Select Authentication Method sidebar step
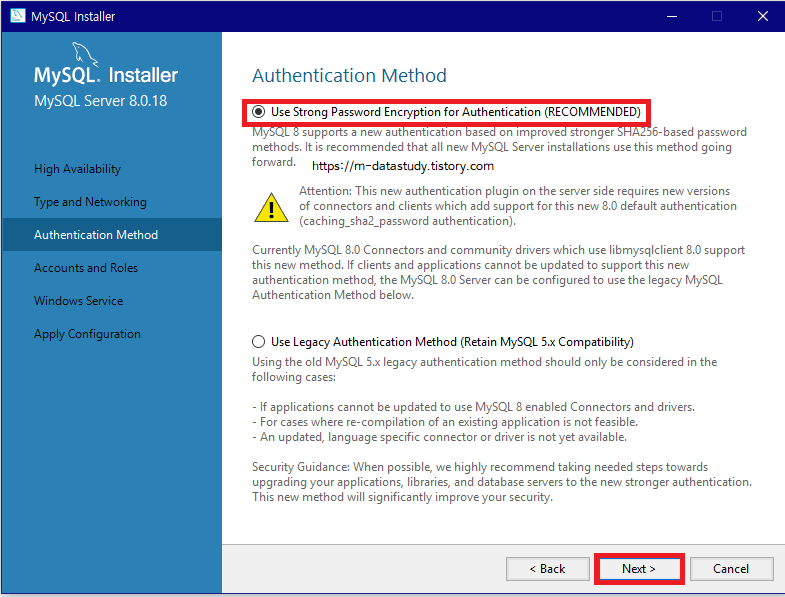 point(112,234)
